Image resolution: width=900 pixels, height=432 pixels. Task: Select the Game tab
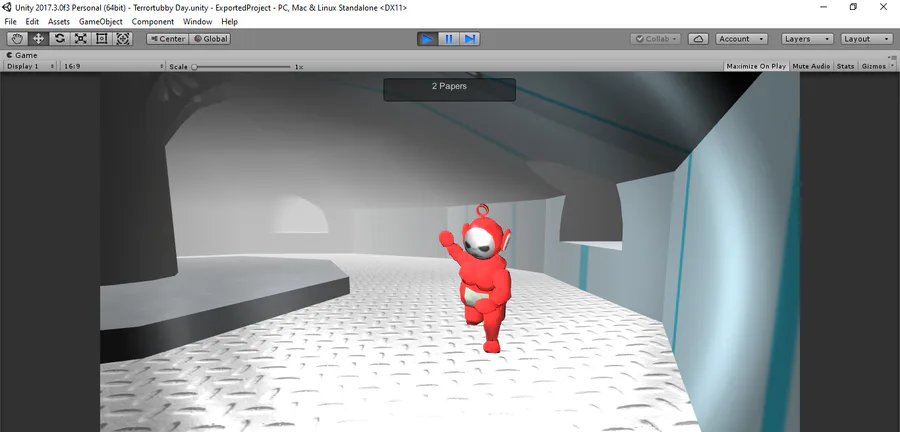coord(22,55)
